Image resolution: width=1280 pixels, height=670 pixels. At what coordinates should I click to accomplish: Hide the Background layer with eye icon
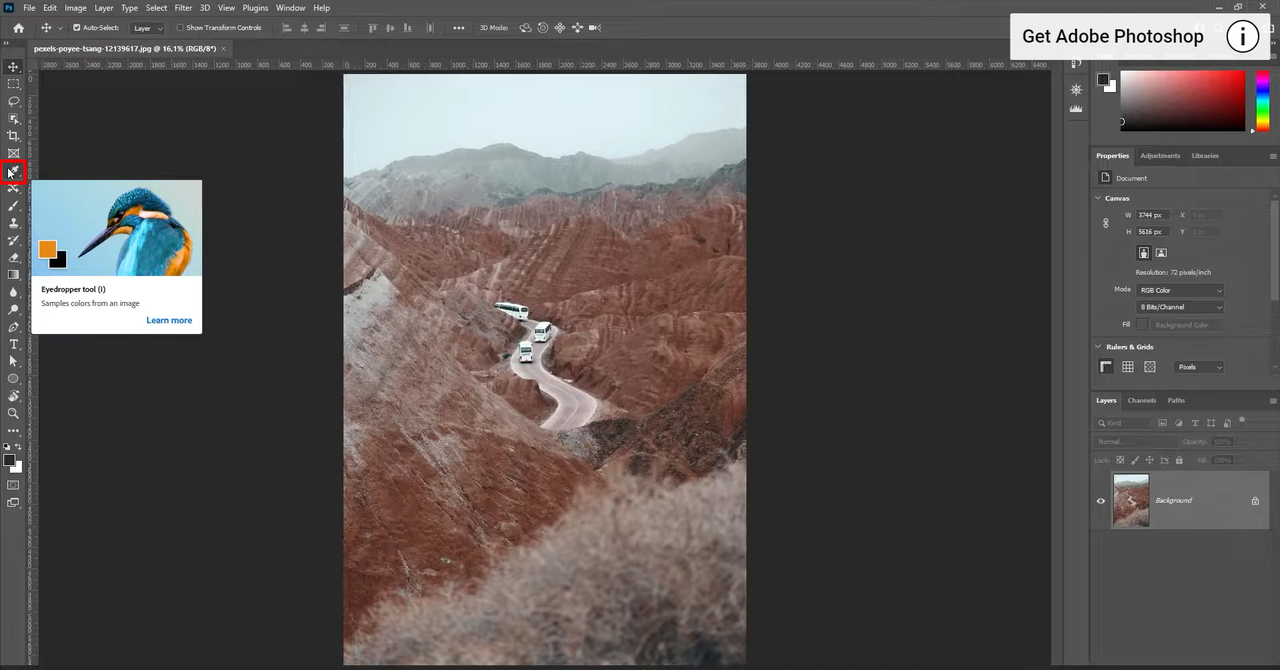(x=1101, y=501)
